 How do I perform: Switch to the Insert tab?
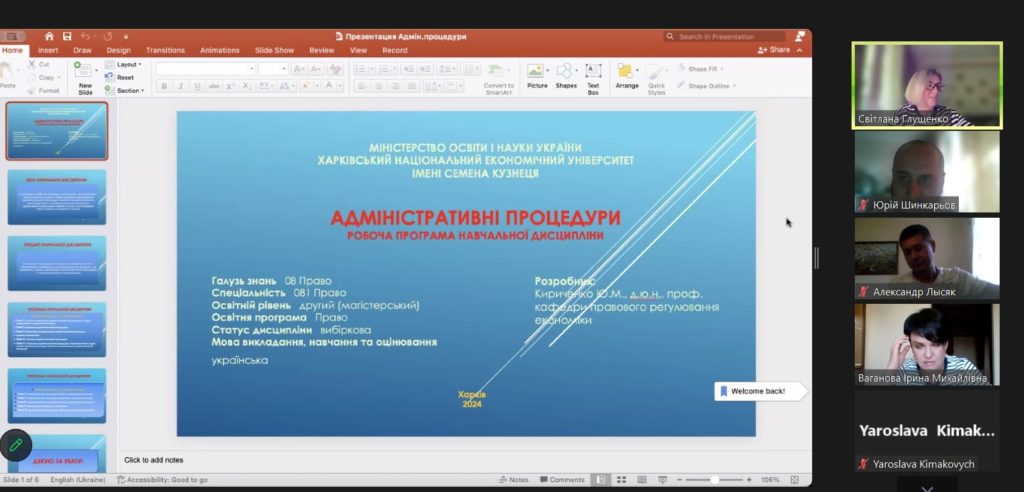48,50
